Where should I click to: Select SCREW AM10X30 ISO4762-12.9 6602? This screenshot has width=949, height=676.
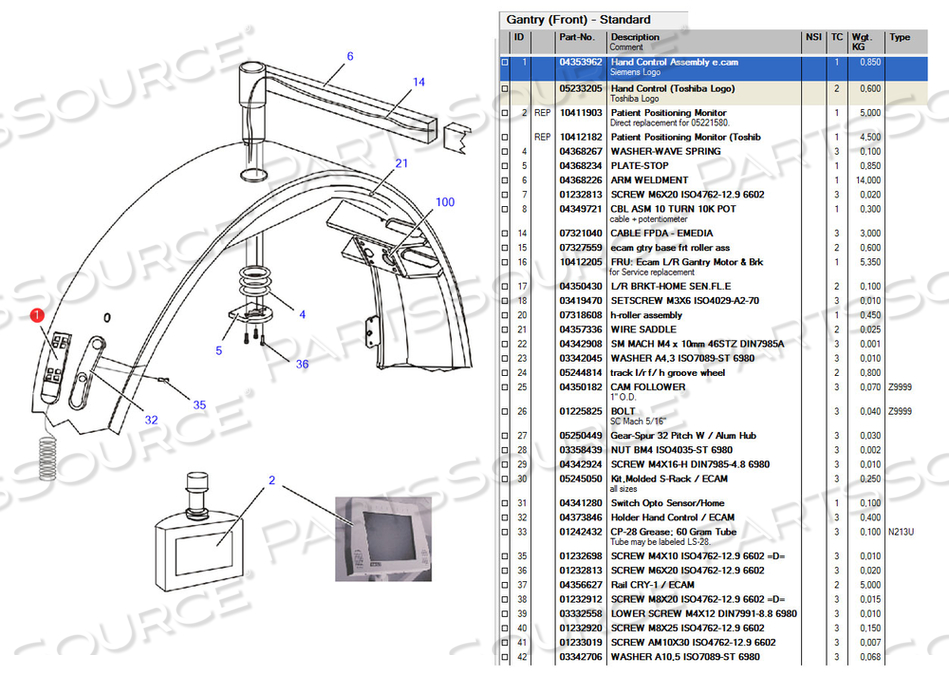[x=693, y=643]
